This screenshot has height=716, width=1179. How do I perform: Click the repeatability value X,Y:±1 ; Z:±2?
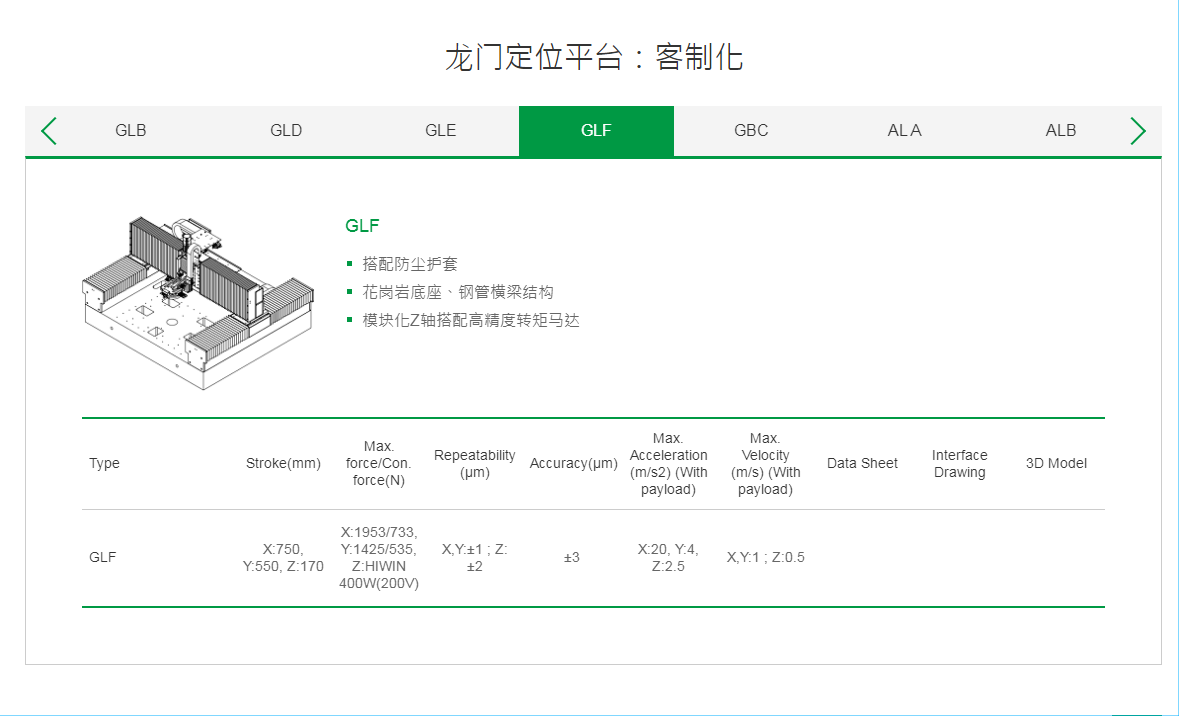(474, 557)
